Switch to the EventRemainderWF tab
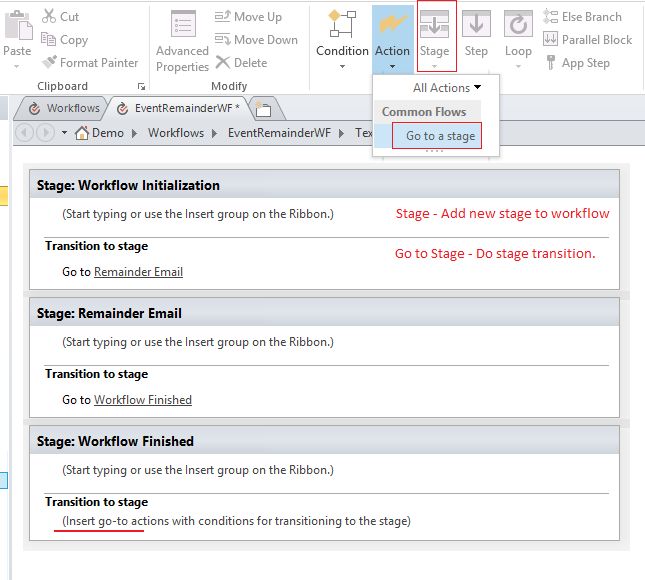645x580 pixels. point(179,108)
